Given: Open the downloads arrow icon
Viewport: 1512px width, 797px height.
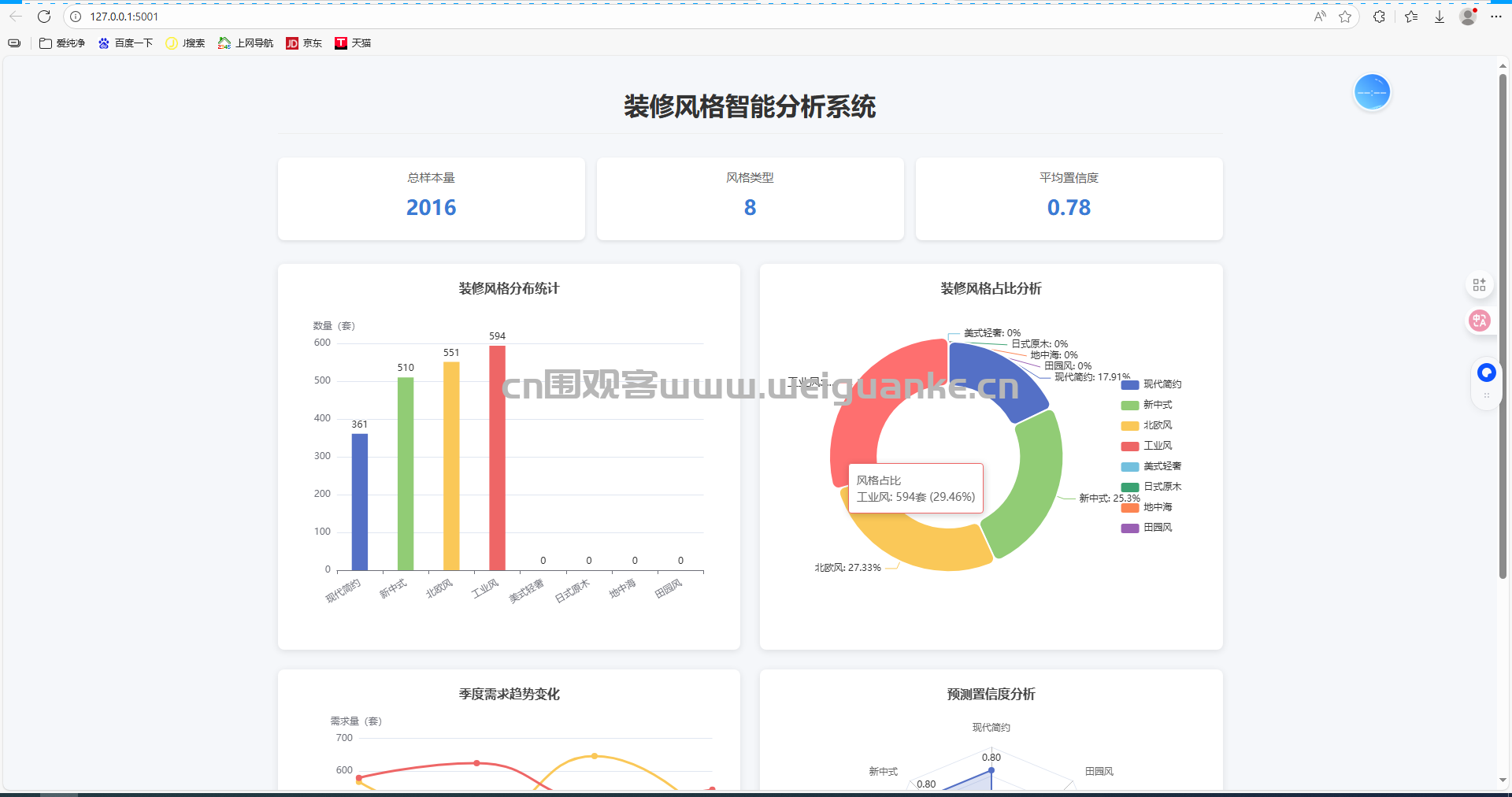Looking at the screenshot, I should pos(1439,17).
